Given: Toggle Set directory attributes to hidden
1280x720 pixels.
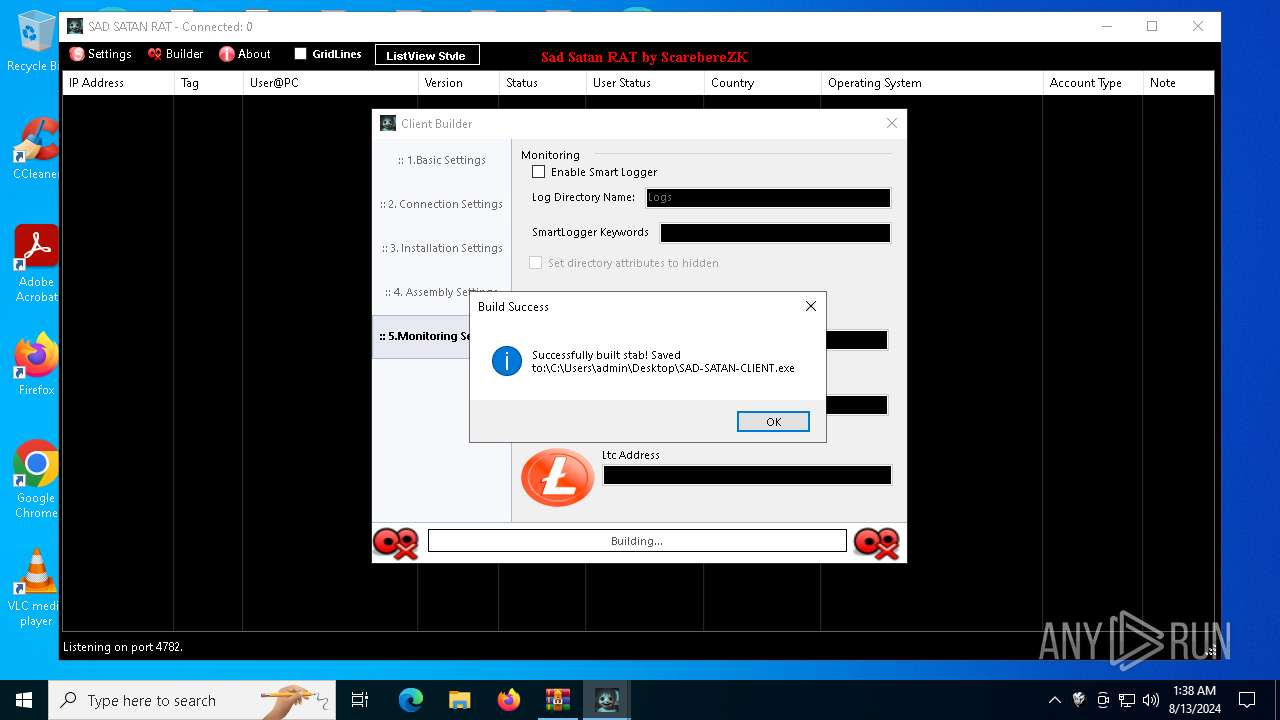Looking at the screenshot, I should coord(536,263).
